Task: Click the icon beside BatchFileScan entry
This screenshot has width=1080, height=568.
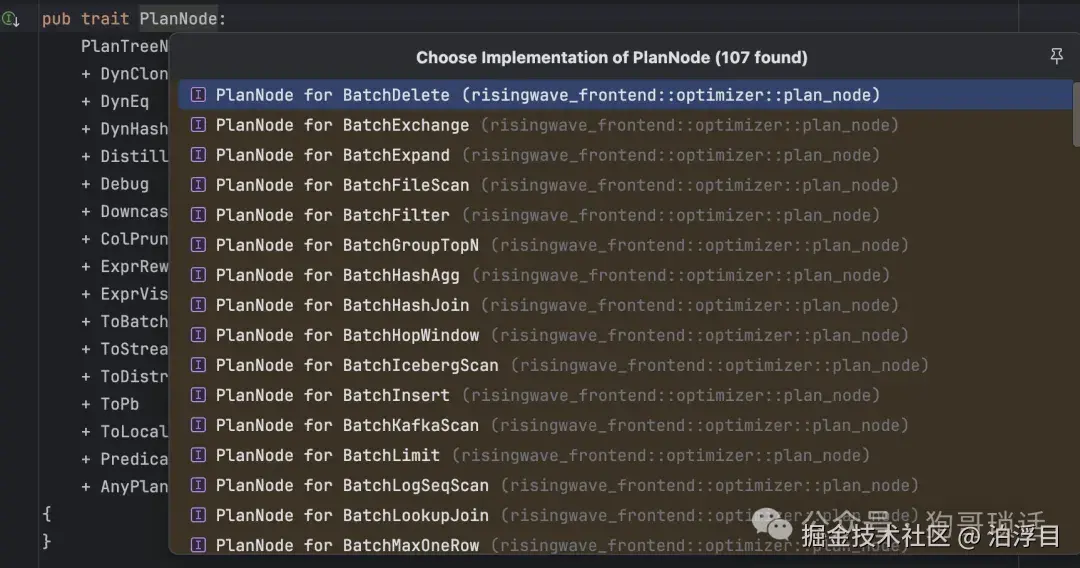Action: click(x=198, y=185)
